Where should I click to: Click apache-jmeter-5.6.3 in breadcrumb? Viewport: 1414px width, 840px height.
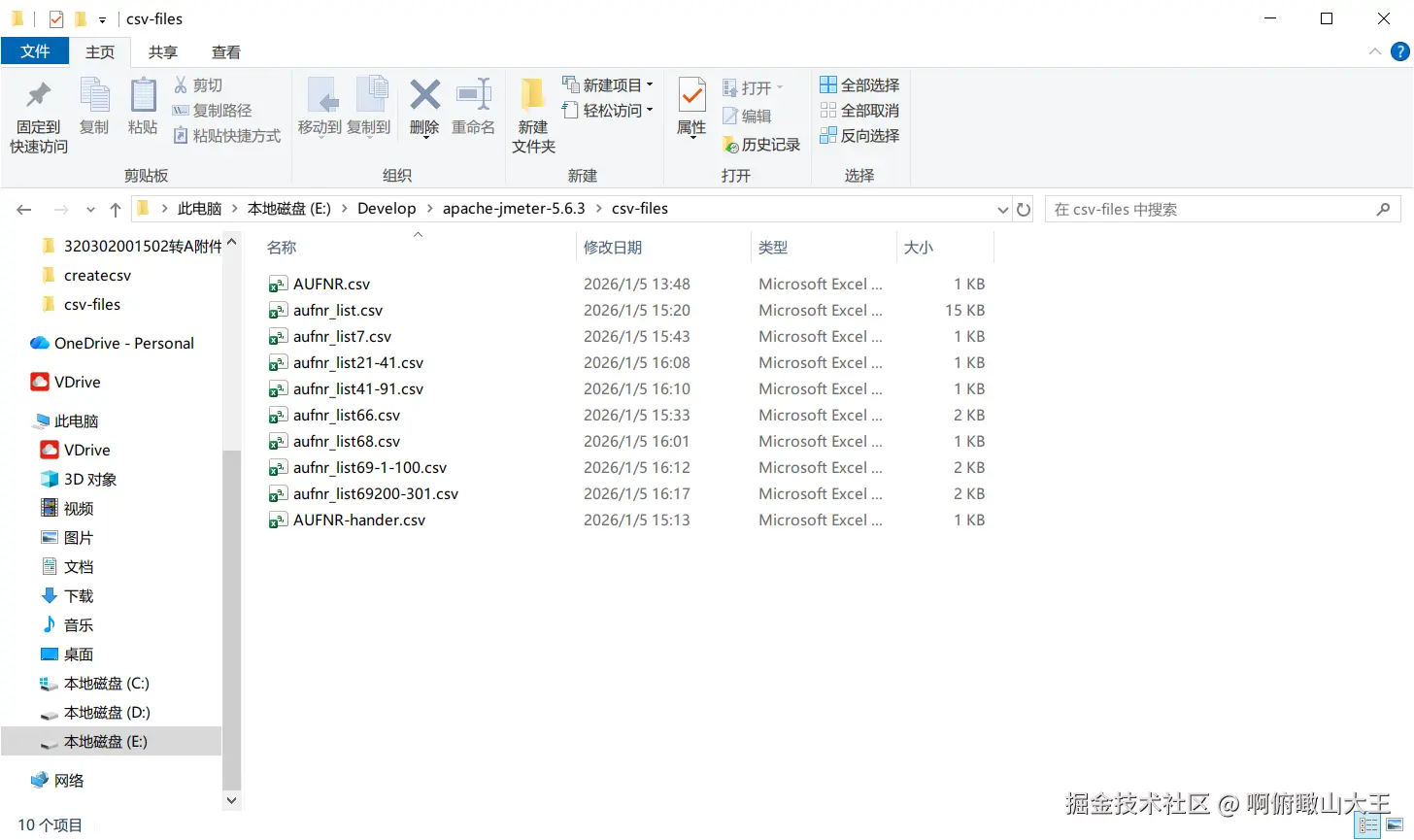click(514, 209)
